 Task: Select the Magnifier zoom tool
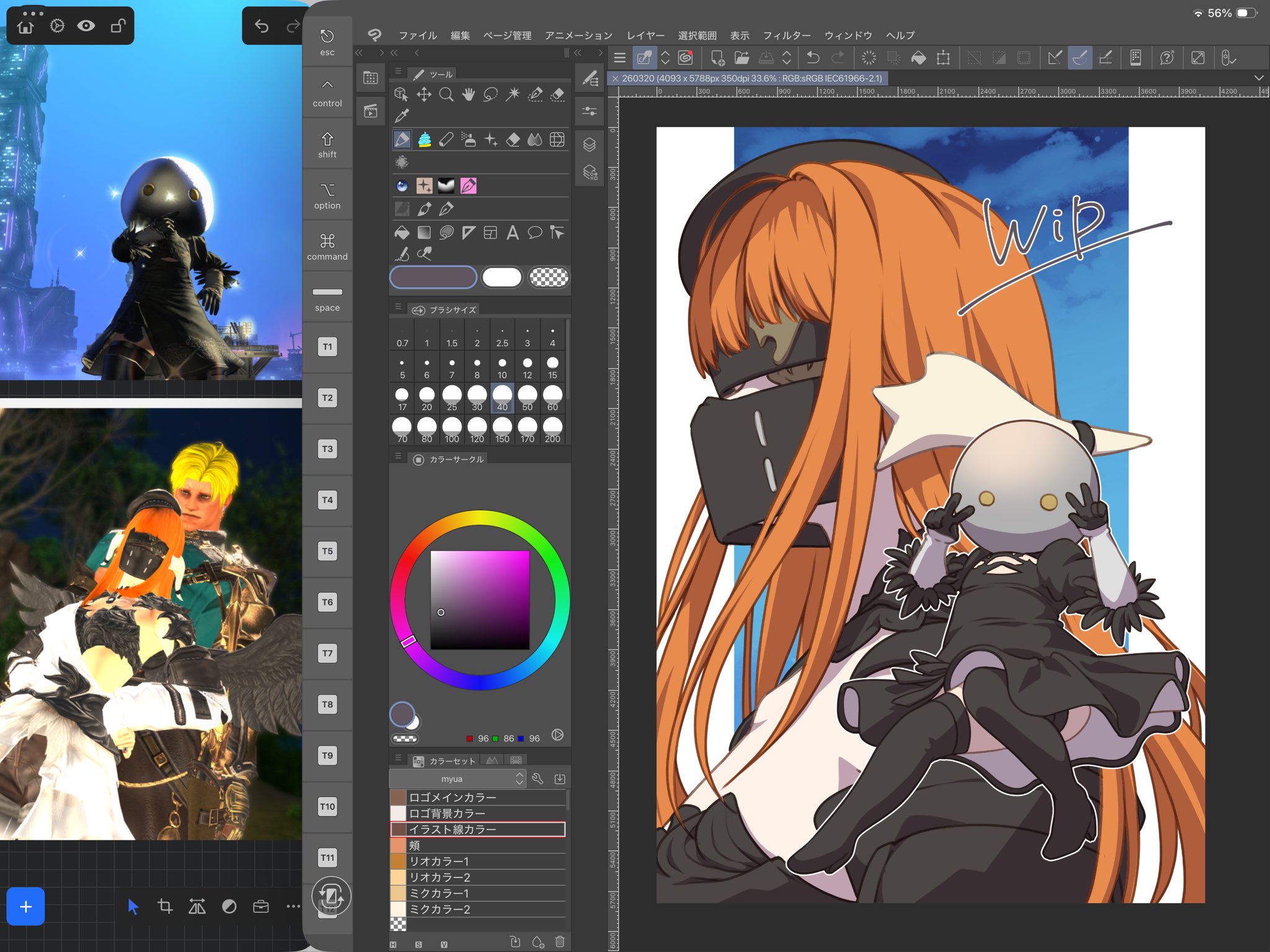pyautogui.click(x=446, y=94)
